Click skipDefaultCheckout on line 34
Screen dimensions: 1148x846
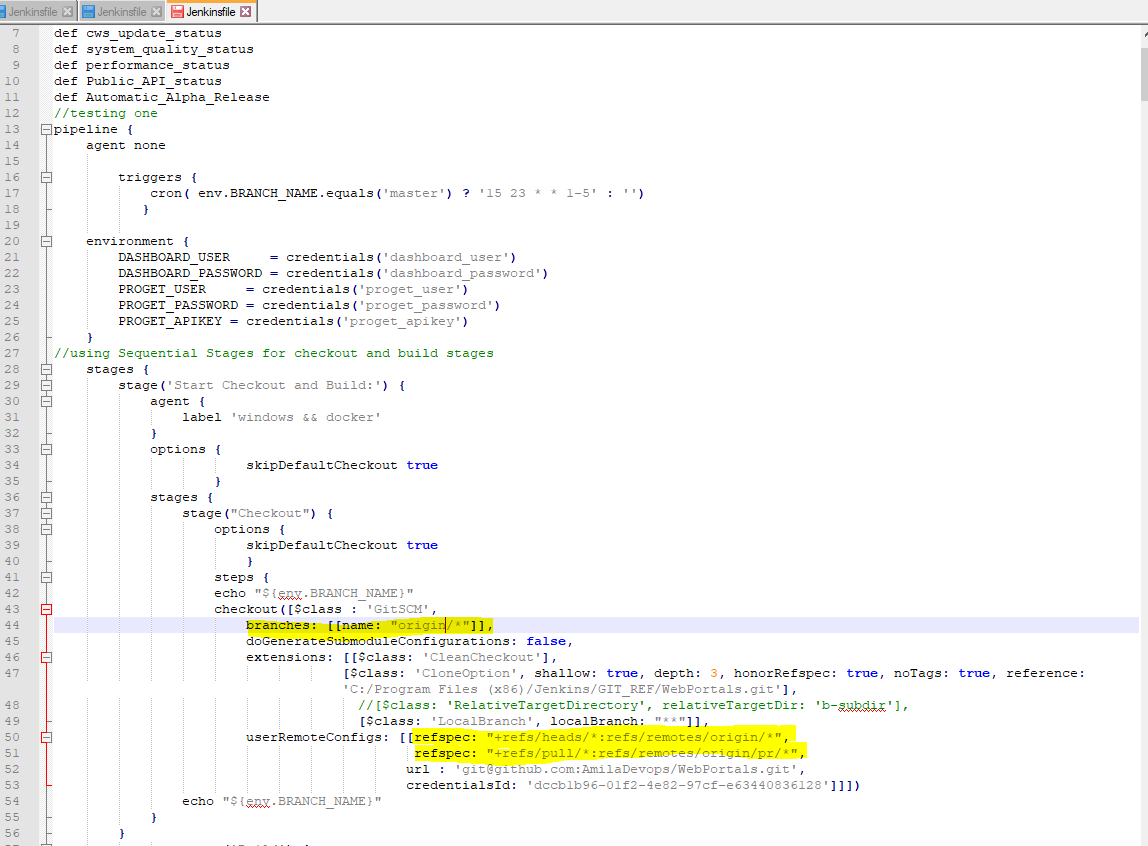[322, 465]
